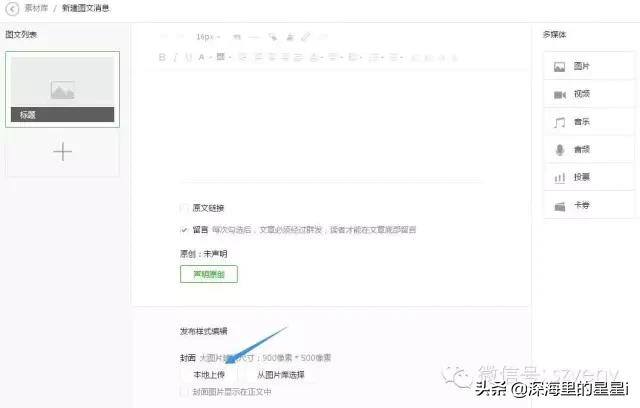Toggle Underline formatting
This screenshot has width=640, height=408.
coord(188,58)
